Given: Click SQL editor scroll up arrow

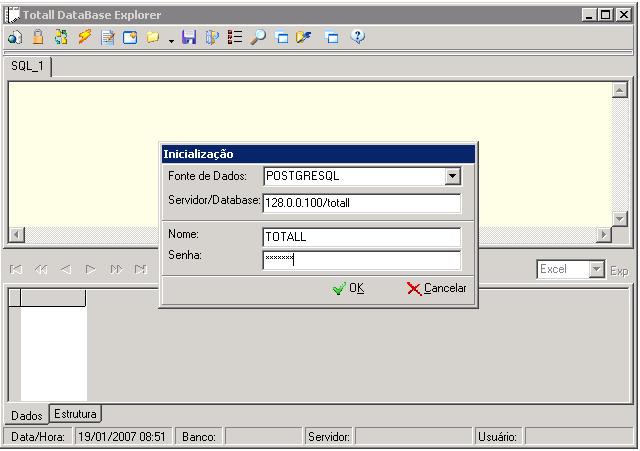Looking at the screenshot, I should pyautogui.click(x=620, y=90).
